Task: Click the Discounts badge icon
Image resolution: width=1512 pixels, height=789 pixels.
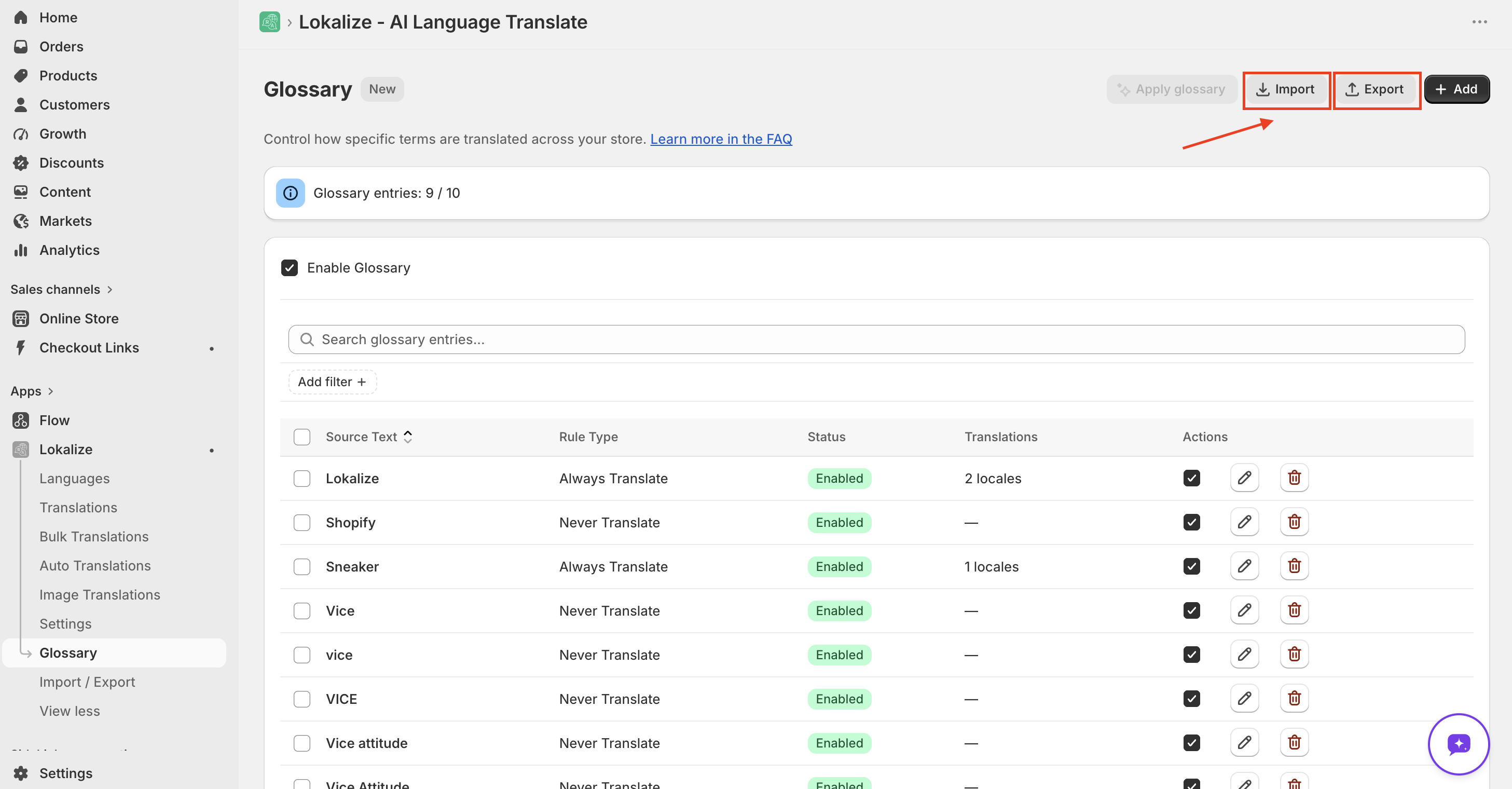Action: (x=21, y=162)
